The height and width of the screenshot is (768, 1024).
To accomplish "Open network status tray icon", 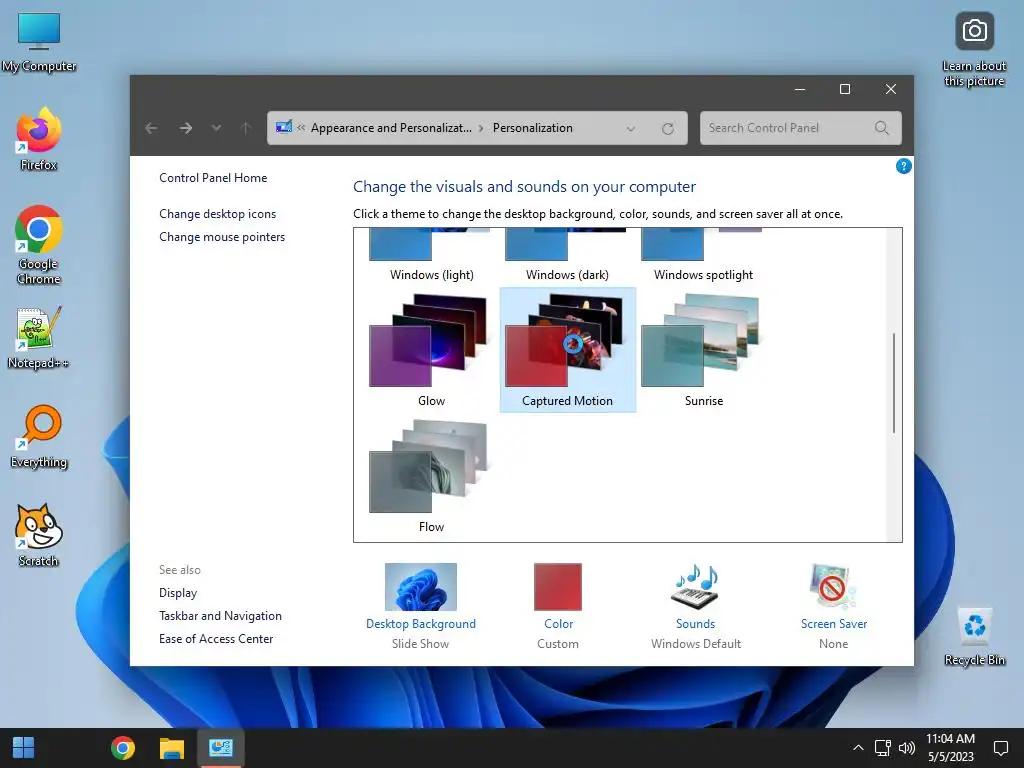I will (883, 748).
